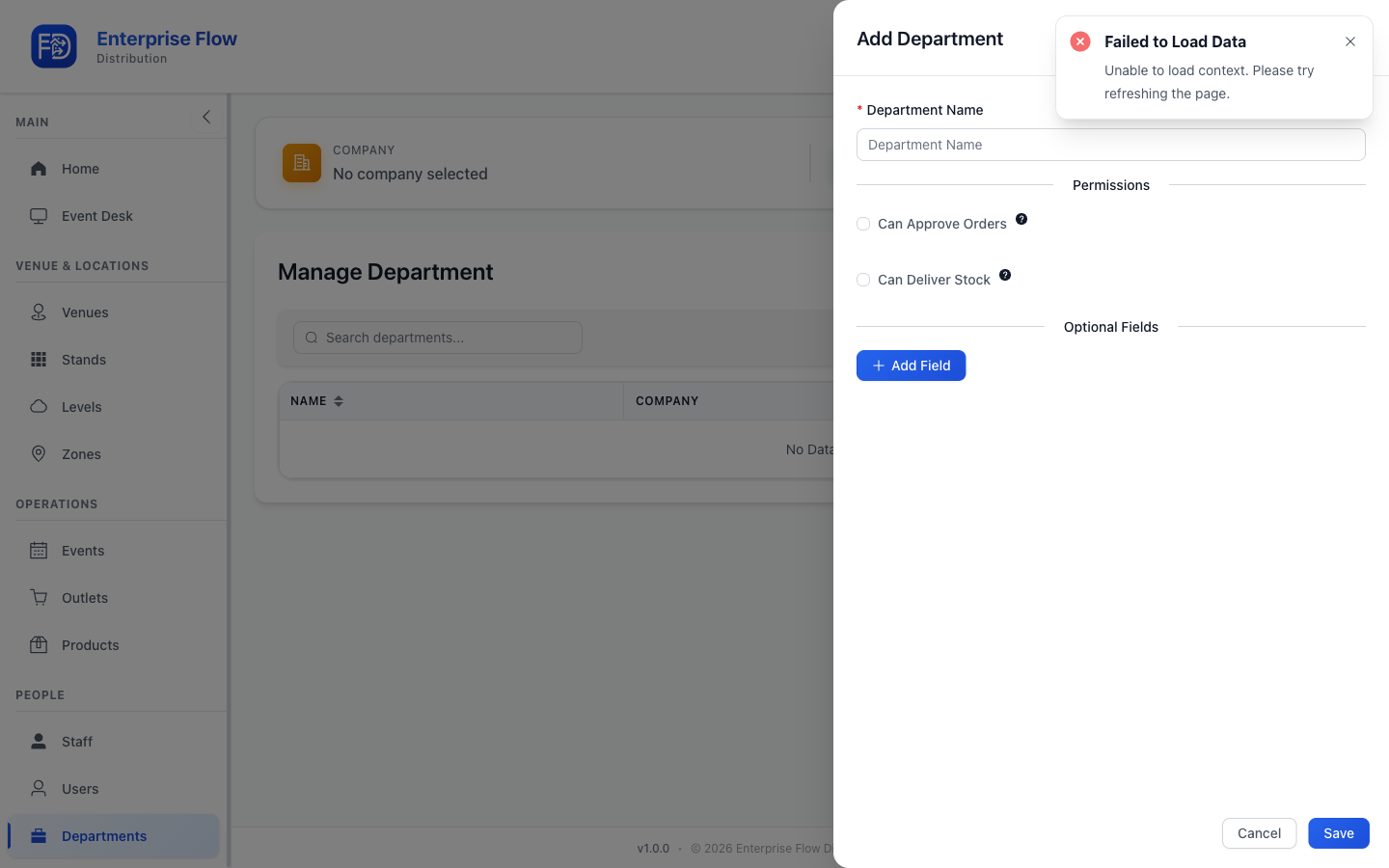Click the Home house icon

39,169
